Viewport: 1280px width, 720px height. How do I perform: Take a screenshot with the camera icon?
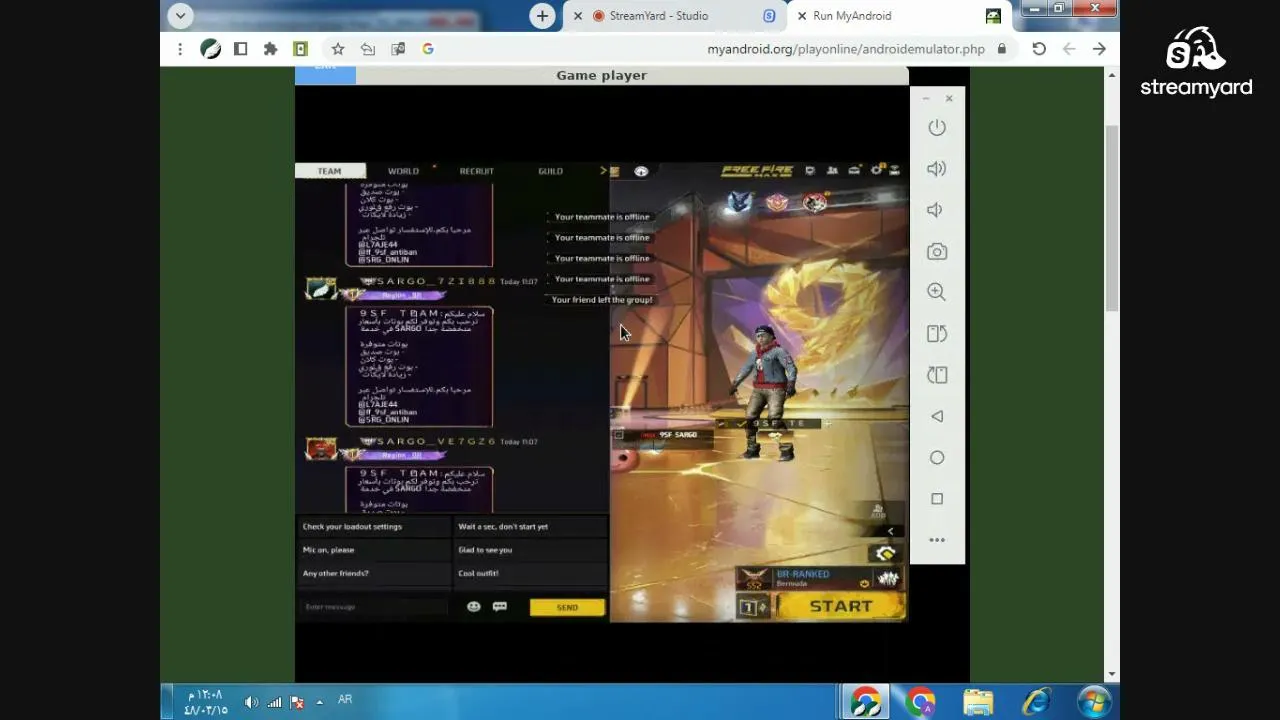pos(937,252)
